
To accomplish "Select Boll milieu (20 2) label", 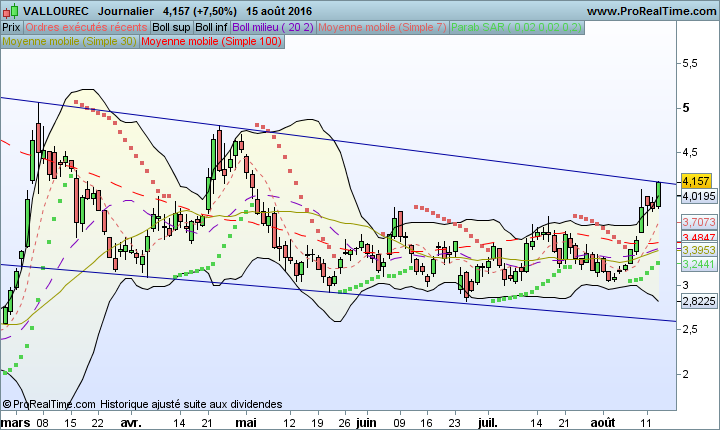I will 273,28.
